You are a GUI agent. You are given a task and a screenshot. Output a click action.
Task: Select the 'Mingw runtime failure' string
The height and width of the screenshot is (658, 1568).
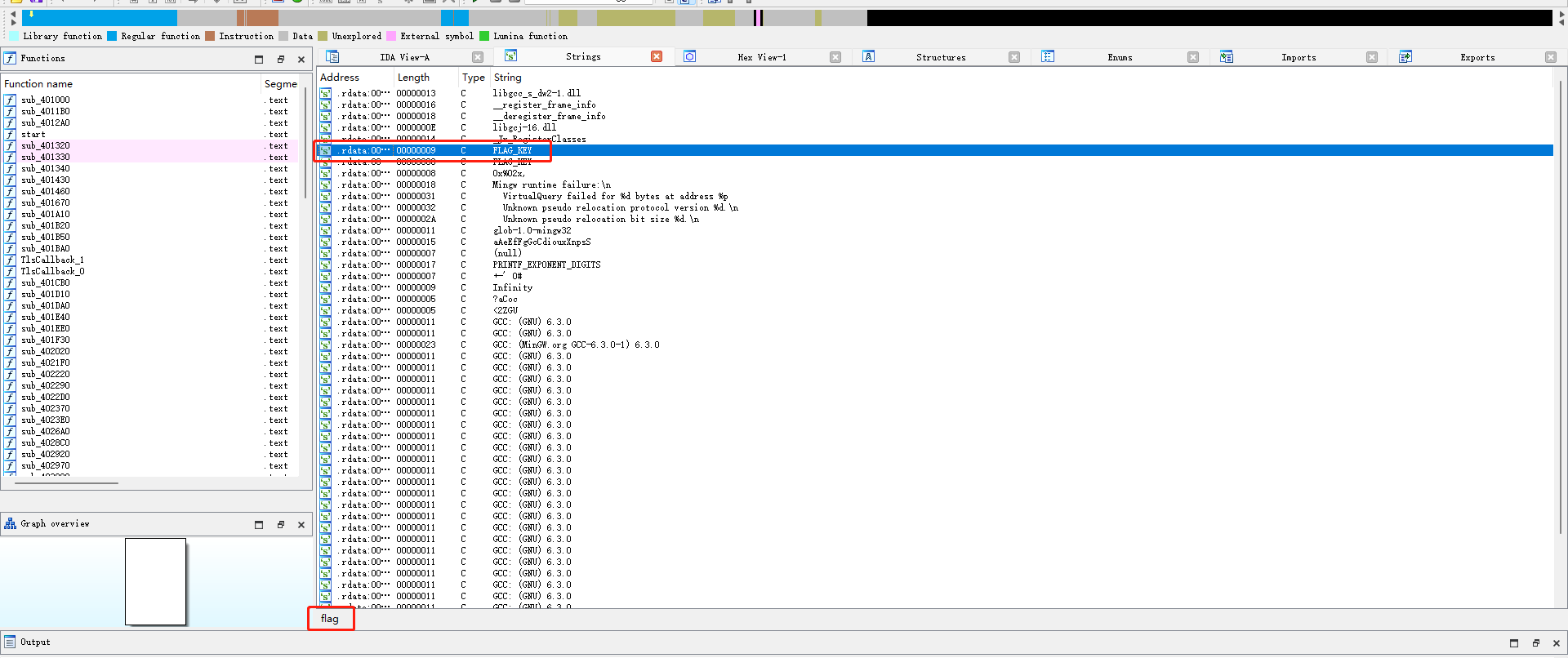[551, 185]
